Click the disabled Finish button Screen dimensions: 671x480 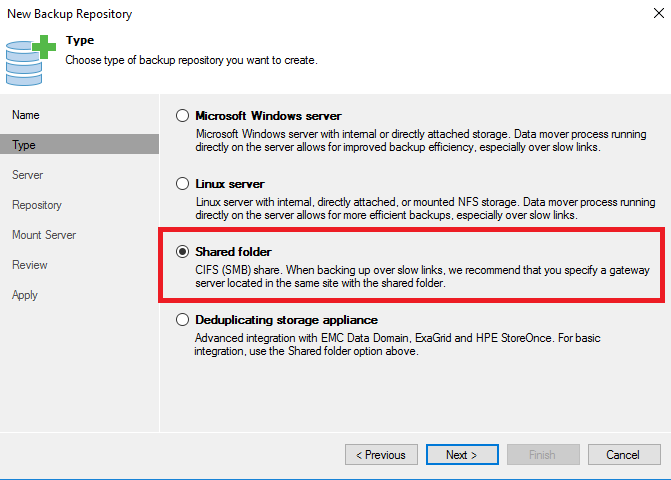tap(542, 455)
